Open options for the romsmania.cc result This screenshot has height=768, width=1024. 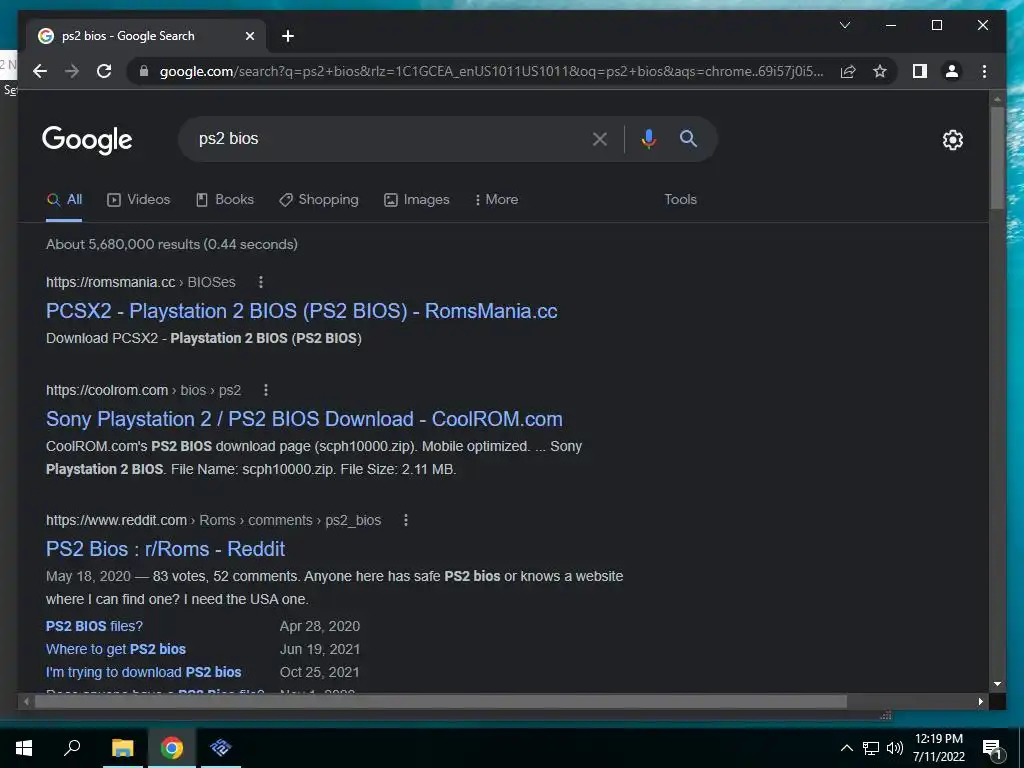pos(261,282)
